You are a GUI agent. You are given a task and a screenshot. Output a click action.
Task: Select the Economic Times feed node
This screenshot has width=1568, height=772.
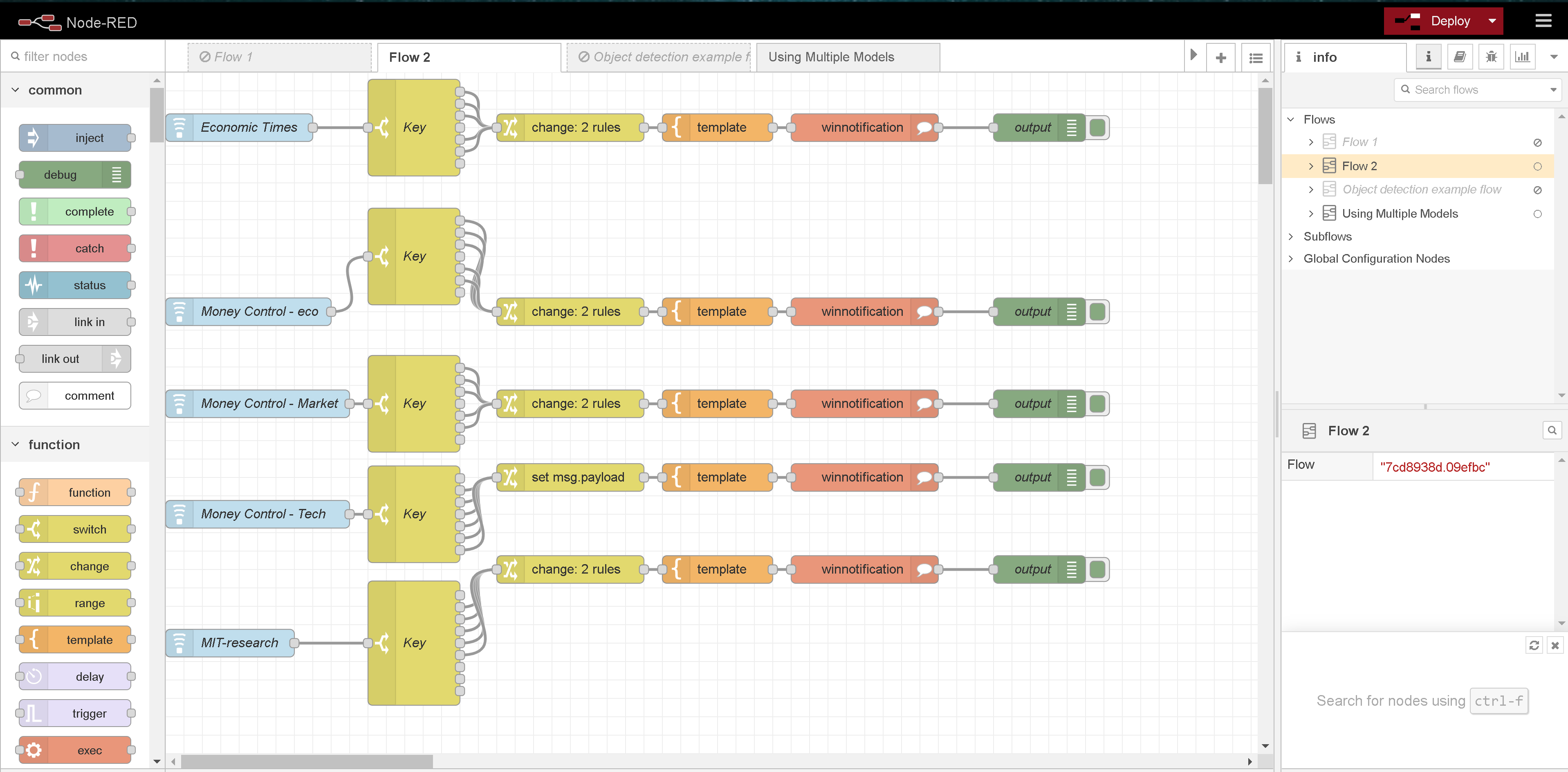pos(240,127)
